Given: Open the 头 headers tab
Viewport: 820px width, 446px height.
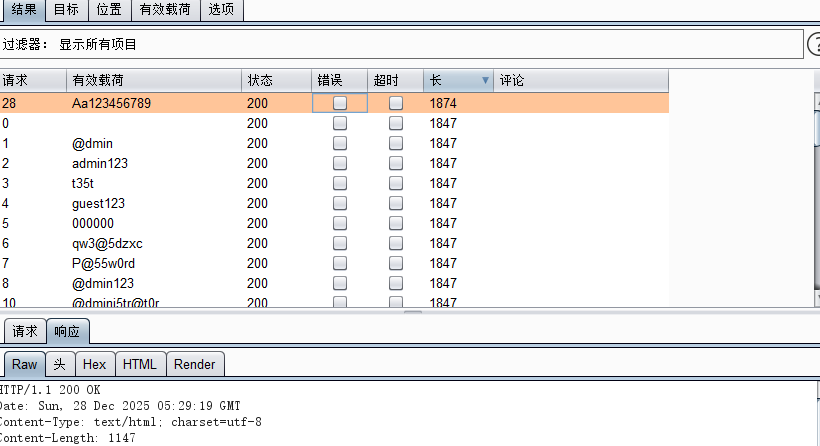Looking at the screenshot, I should (59, 364).
